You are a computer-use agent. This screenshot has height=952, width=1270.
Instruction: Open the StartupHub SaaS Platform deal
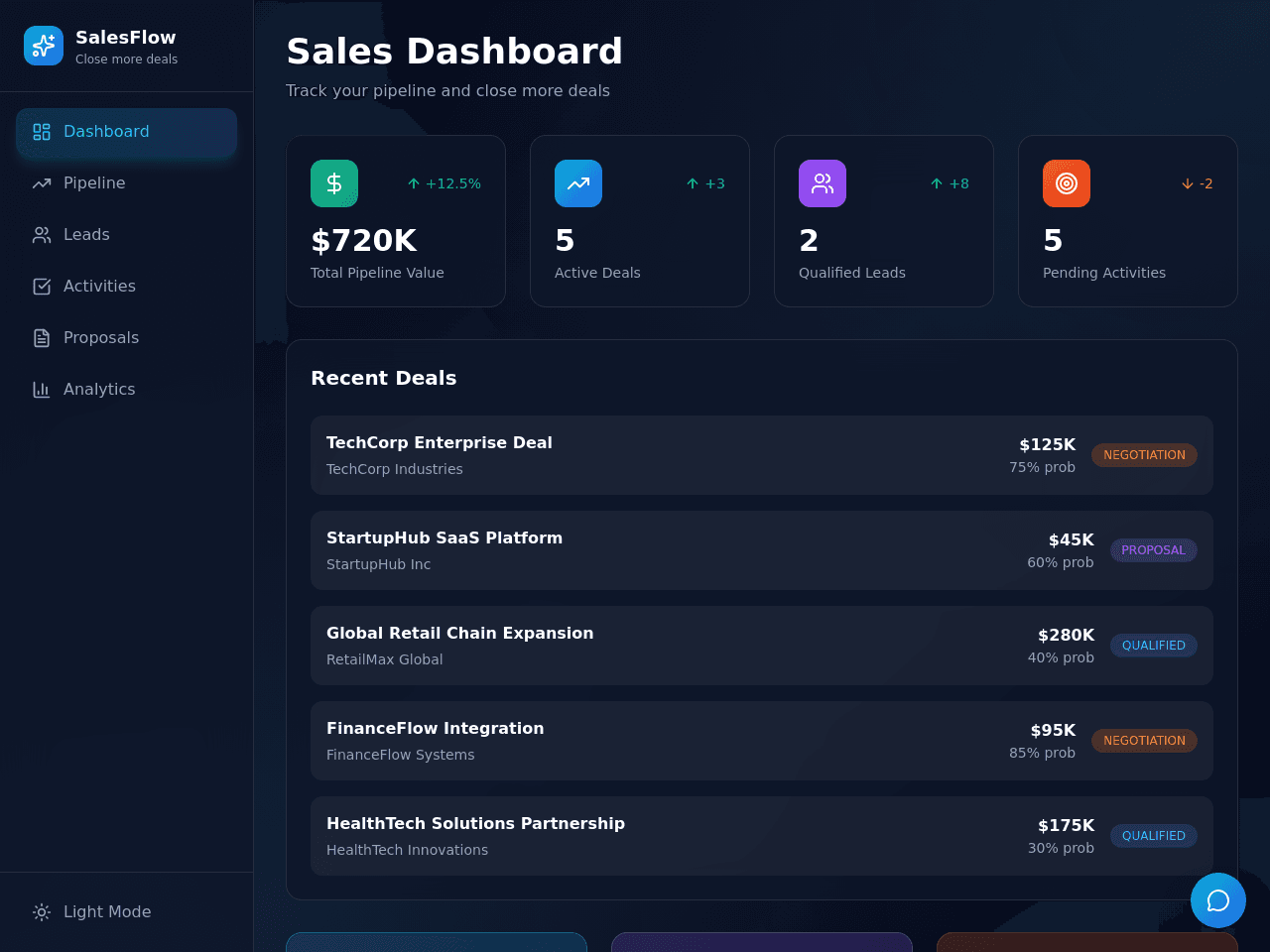click(x=762, y=550)
